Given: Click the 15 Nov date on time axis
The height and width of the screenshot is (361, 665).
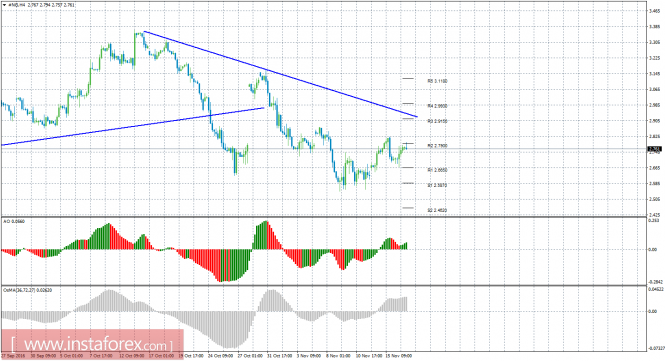Looking at the screenshot, I should pos(398,356).
